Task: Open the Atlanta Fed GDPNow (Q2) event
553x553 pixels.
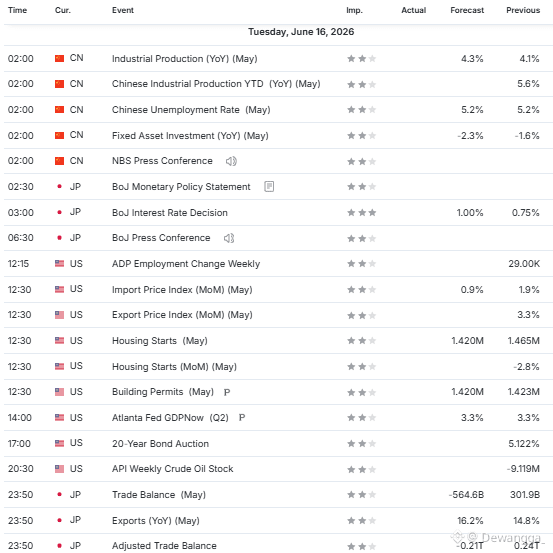Action: pos(170,418)
